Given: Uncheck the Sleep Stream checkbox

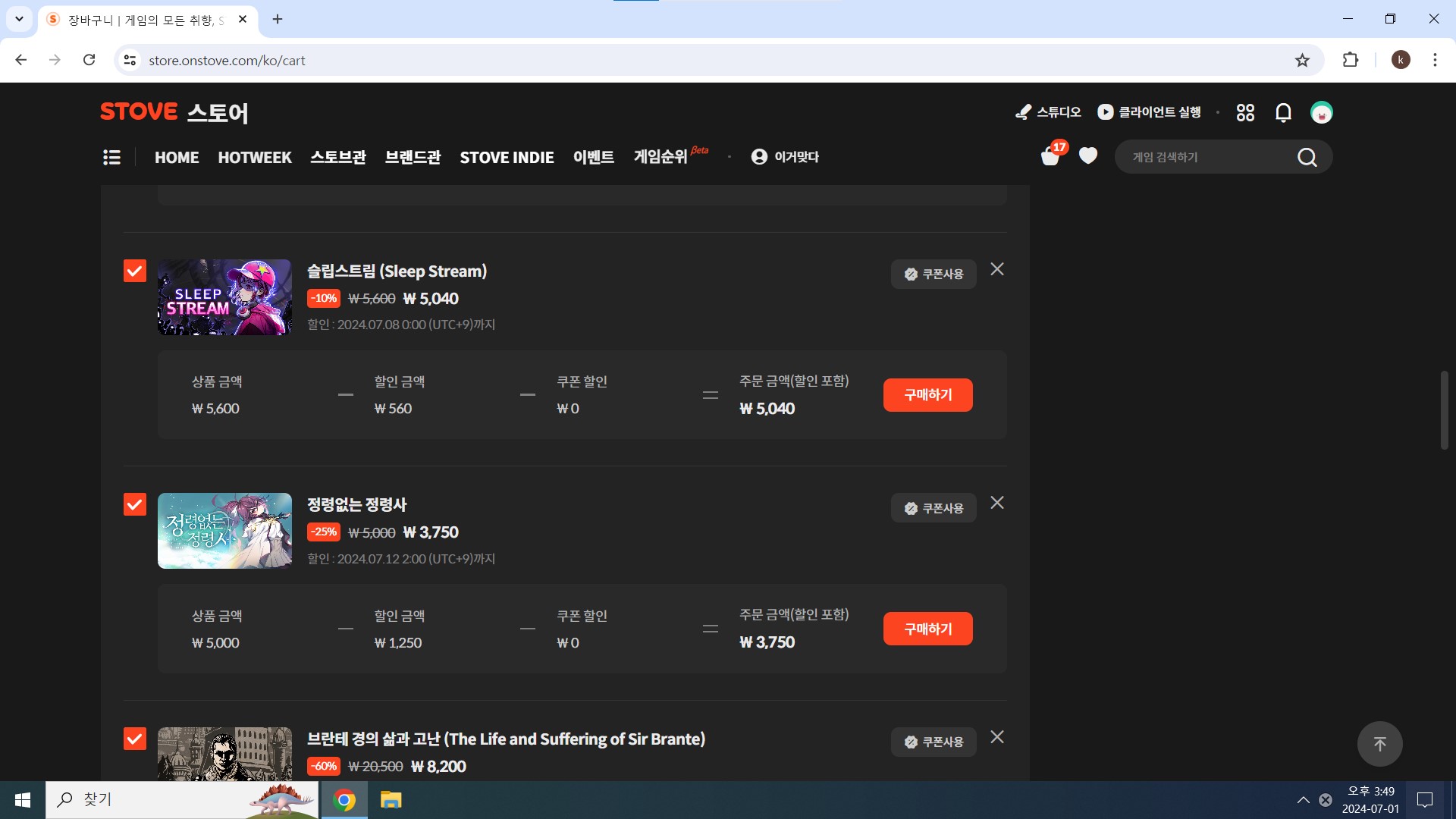Looking at the screenshot, I should 135,271.
